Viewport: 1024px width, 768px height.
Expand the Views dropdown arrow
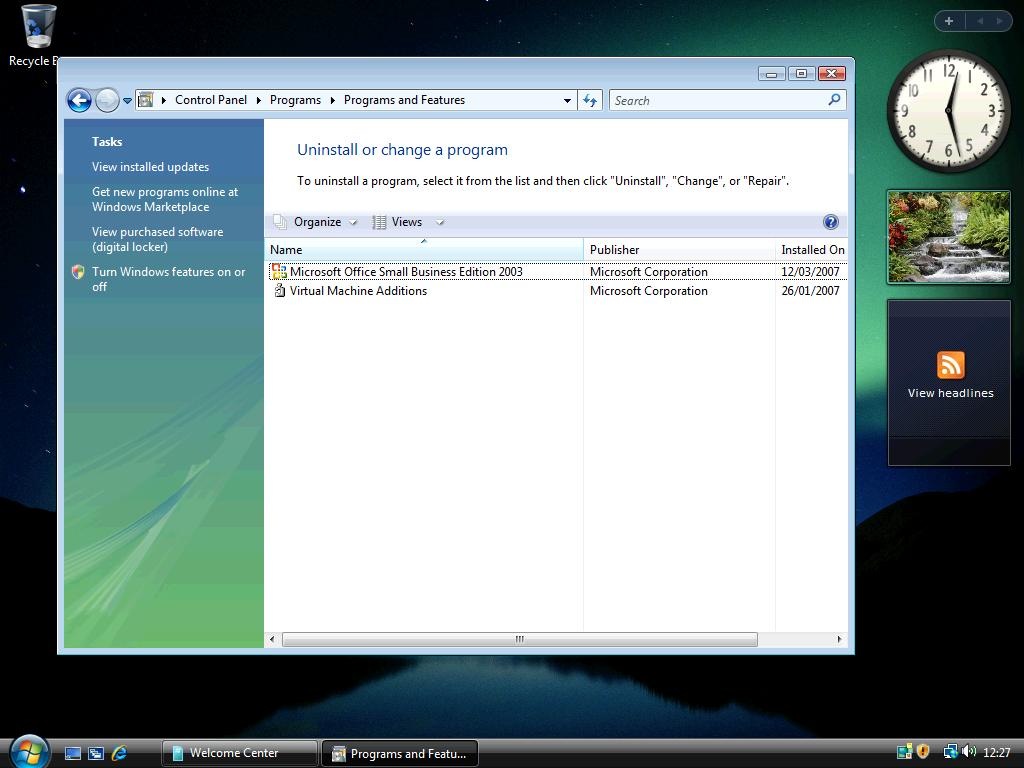click(x=440, y=222)
